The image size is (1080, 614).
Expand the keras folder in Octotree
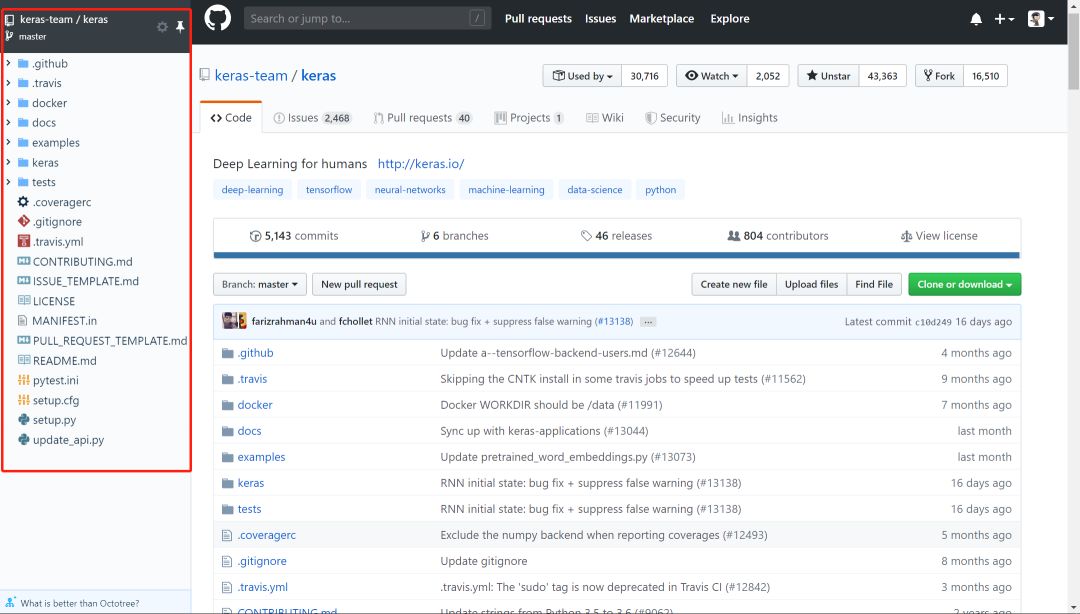(8, 163)
